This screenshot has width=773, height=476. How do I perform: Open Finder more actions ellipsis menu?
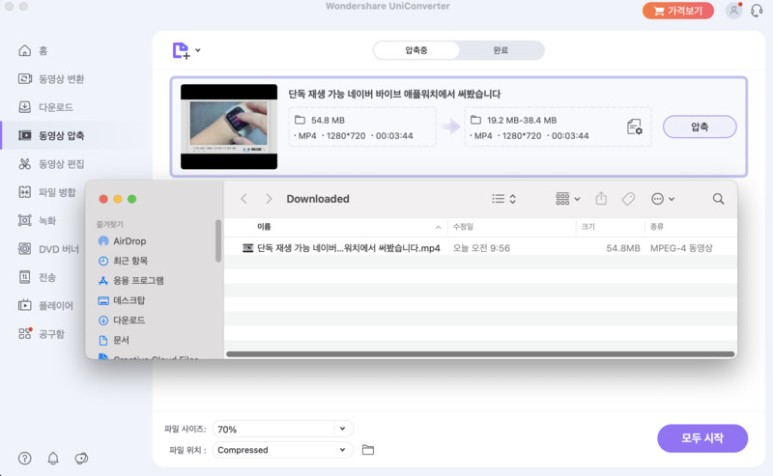pos(663,199)
